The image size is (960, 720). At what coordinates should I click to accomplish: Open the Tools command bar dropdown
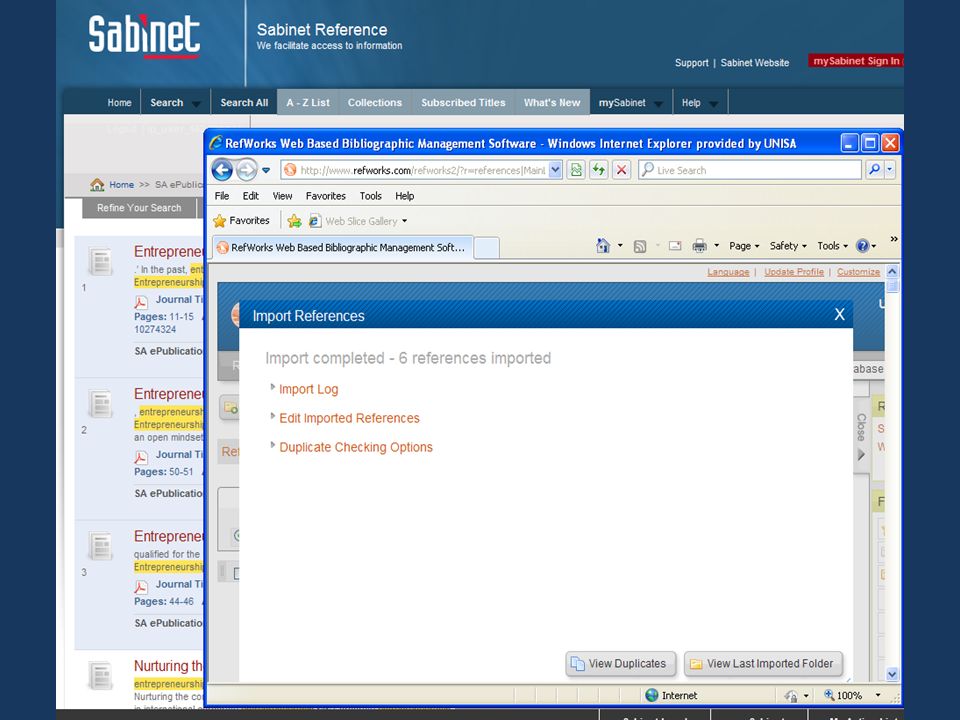point(833,246)
